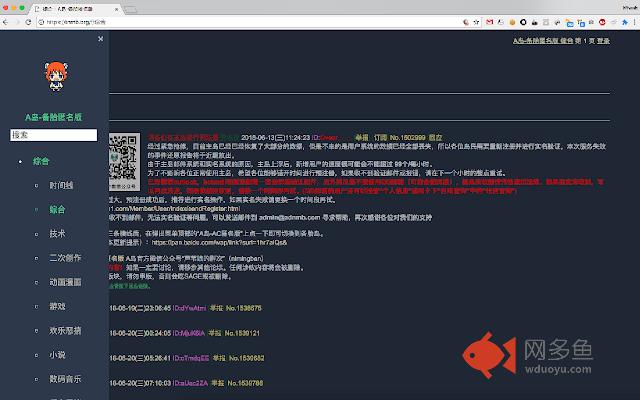This screenshot has width=640, height=400.
Task: Open the 欢乐恶搞 board in sidebar
Action: (65, 331)
